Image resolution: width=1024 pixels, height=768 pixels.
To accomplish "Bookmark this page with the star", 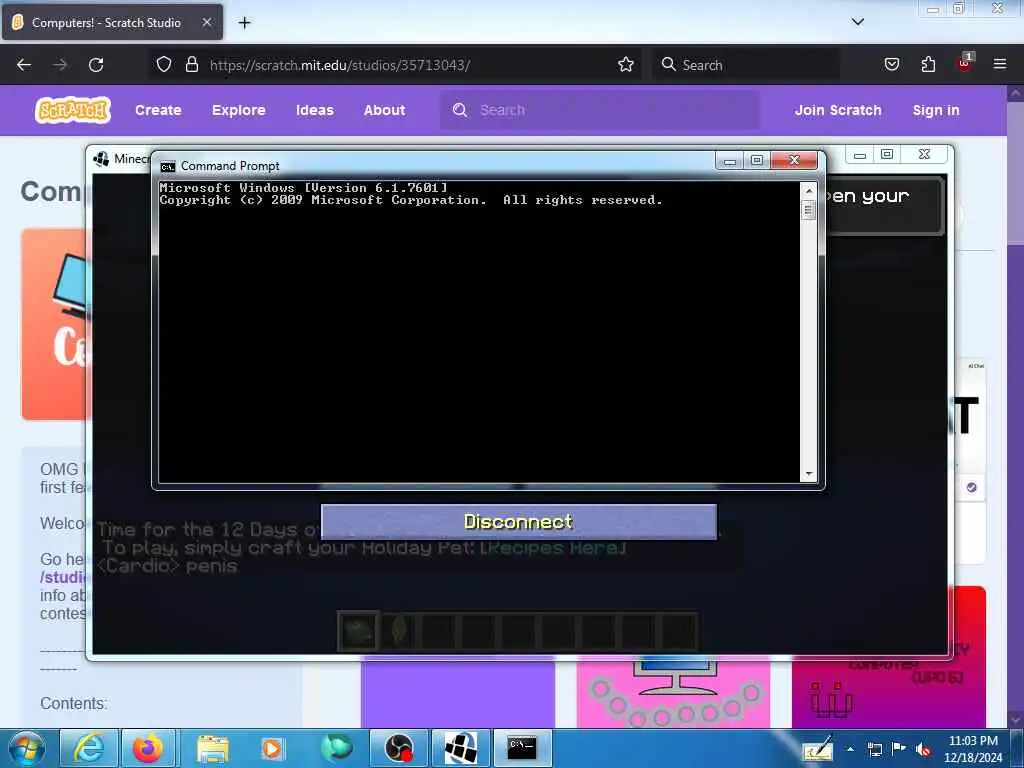I will [x=626, y=65].
